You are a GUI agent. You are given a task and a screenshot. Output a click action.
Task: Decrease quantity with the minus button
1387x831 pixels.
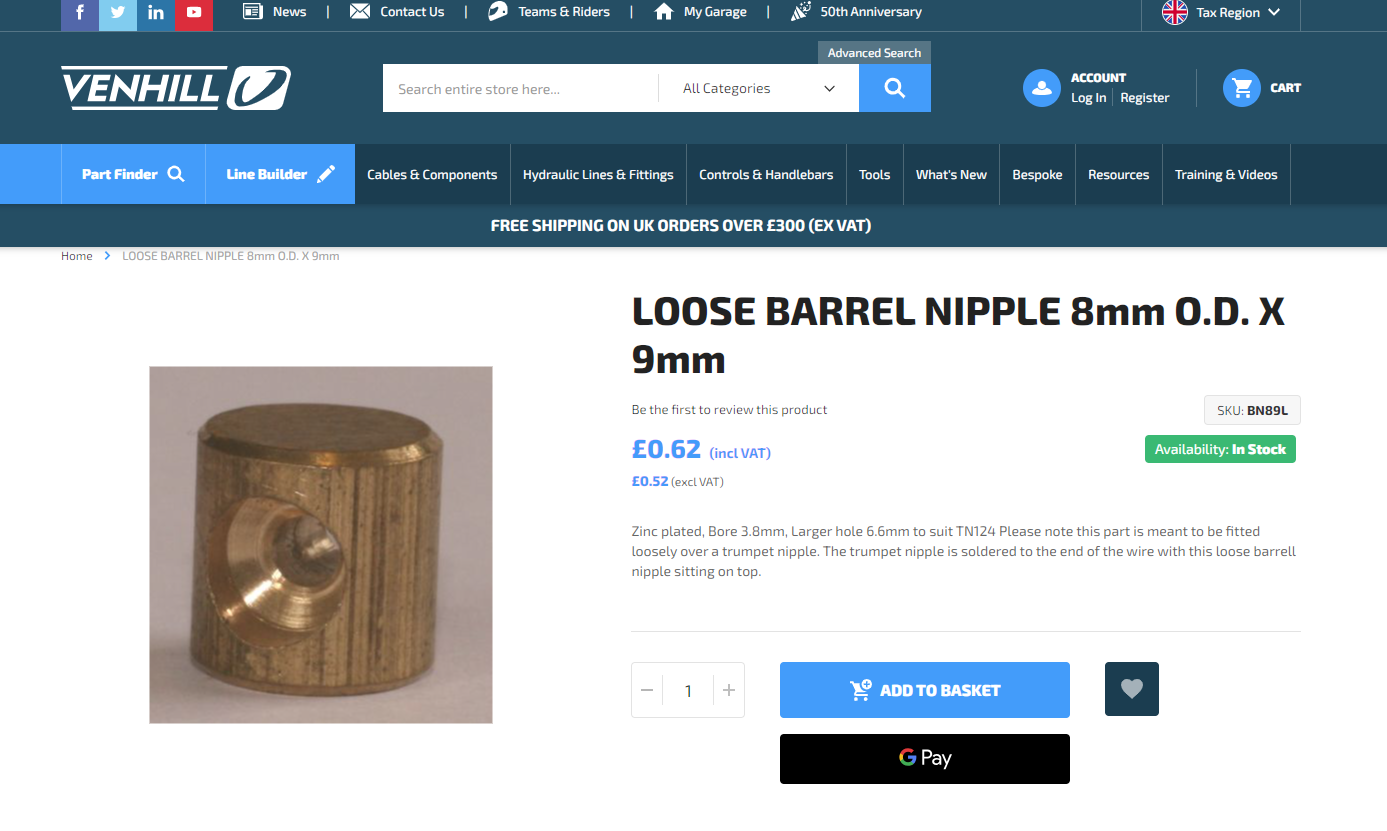point(647,690)
